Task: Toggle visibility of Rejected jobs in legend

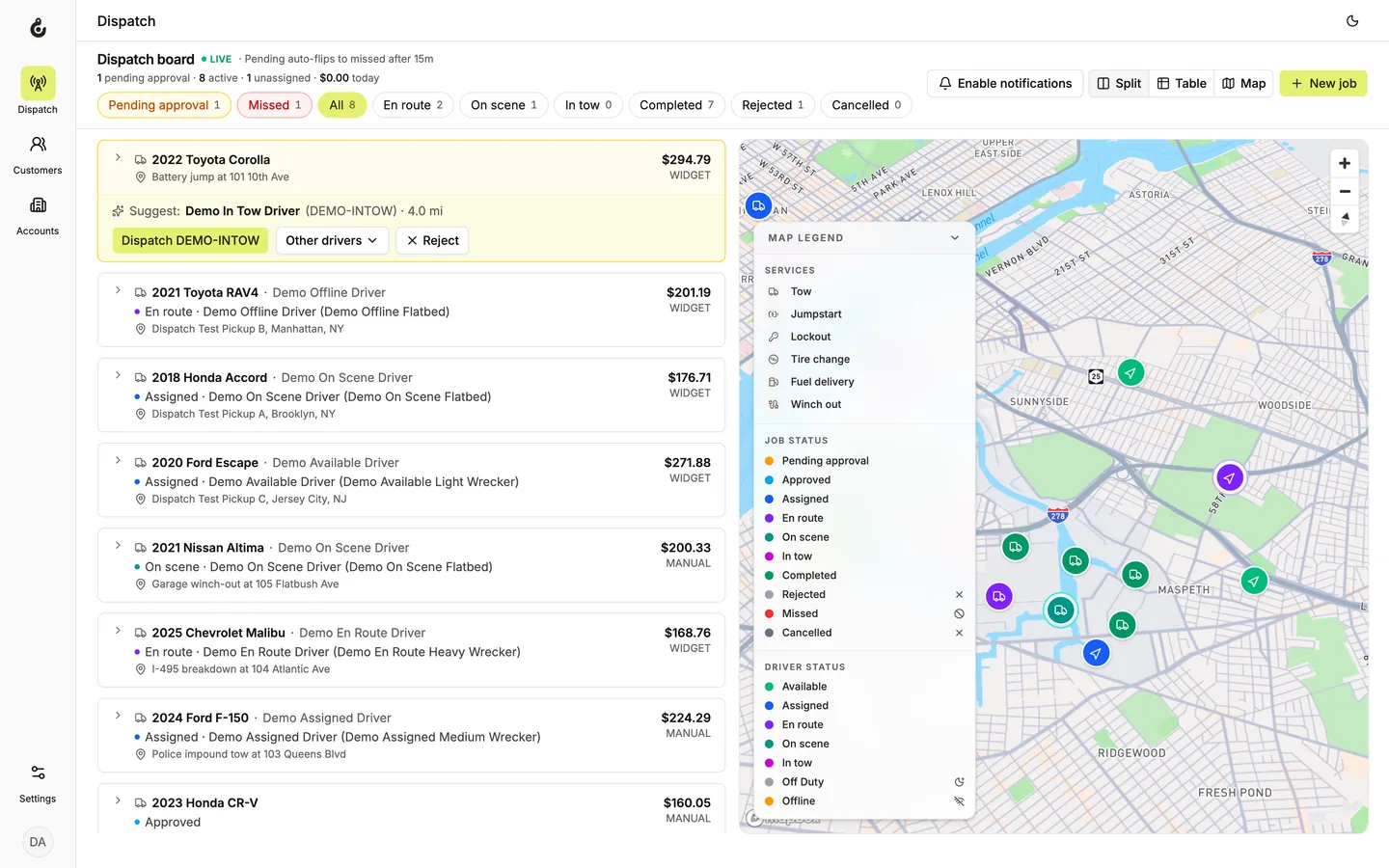Action: coord(959,595)
